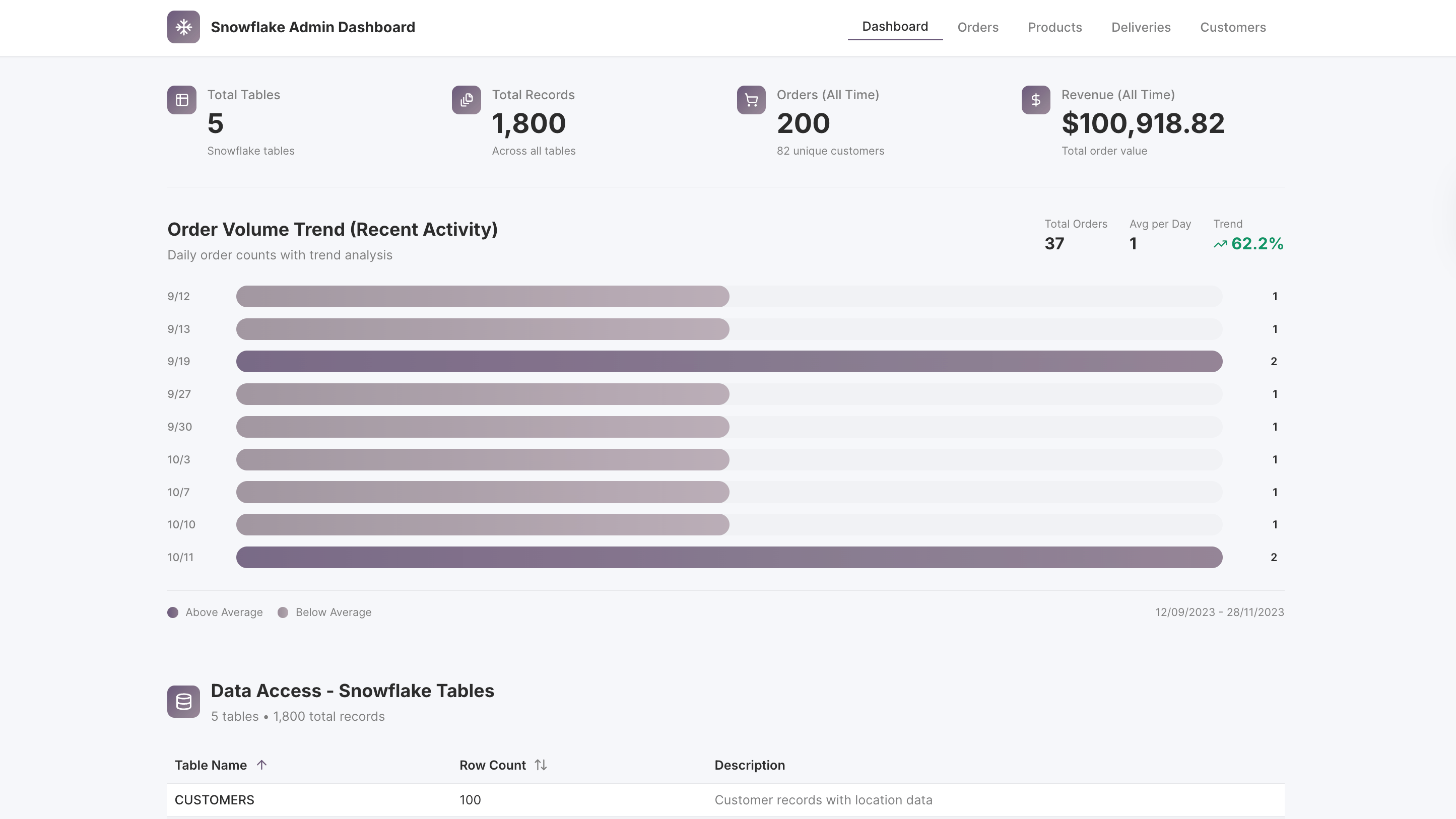
Task: Click the Total Tables grid icon
Action: pyautogui.click(x=181, y=100)
